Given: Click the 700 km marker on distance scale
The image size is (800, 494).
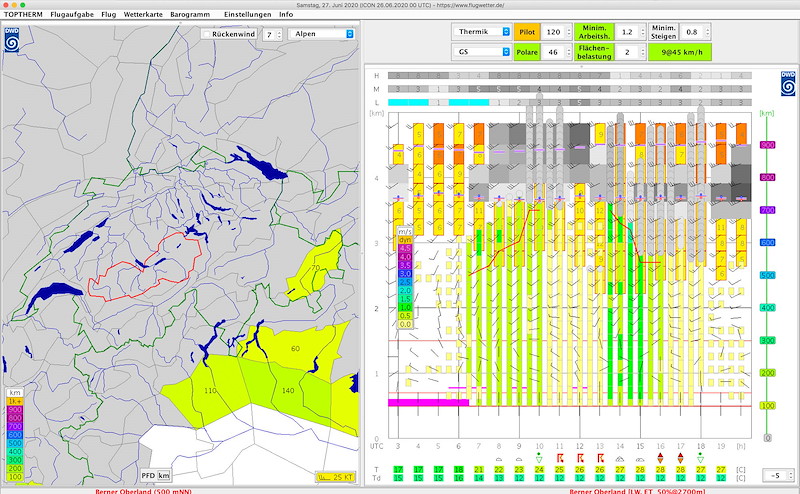Looking at the screenshot, I should [x=767, y=210].
